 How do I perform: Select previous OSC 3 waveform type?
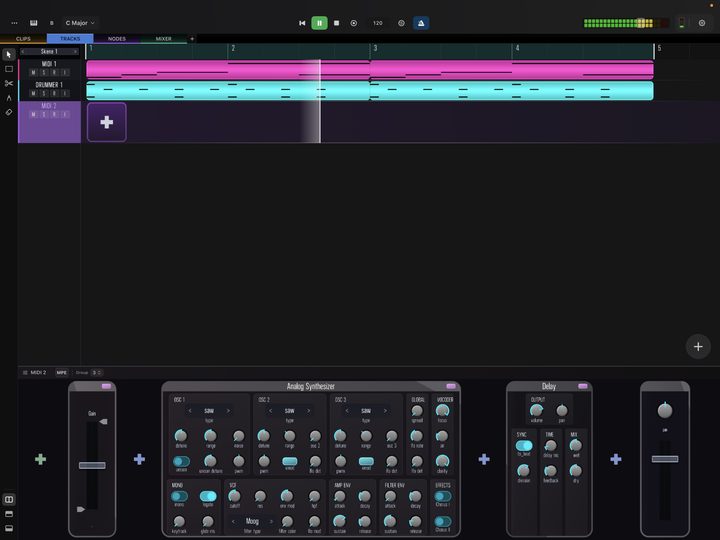[347, 411]
